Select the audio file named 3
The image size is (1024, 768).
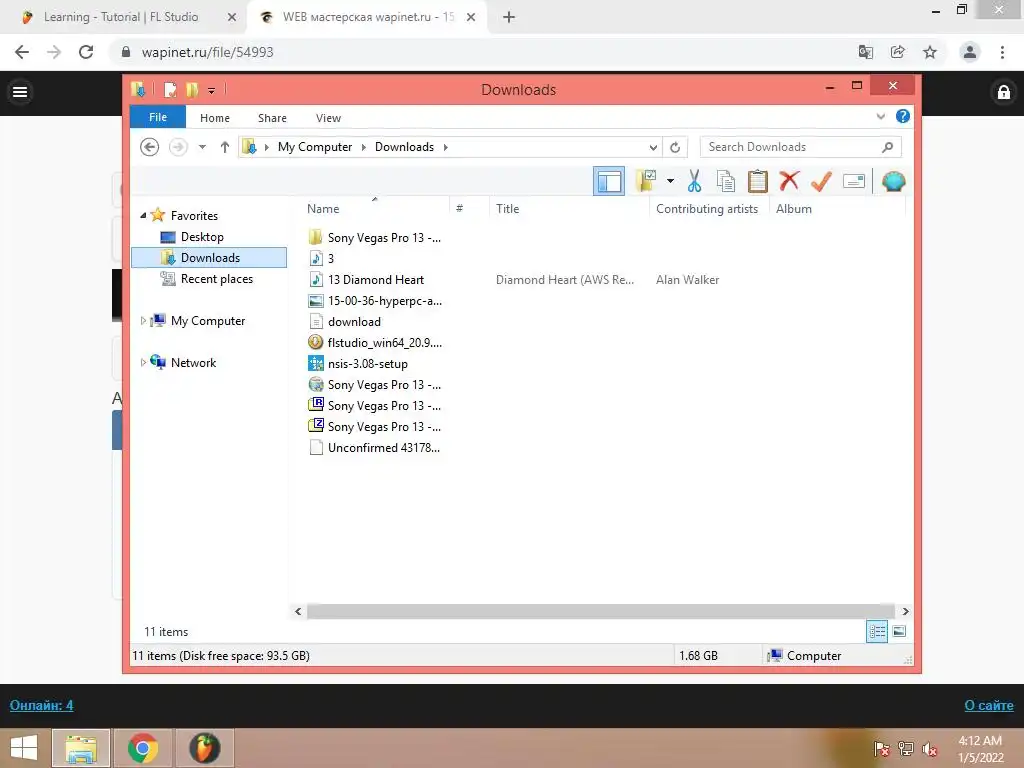tap(321, 259)
